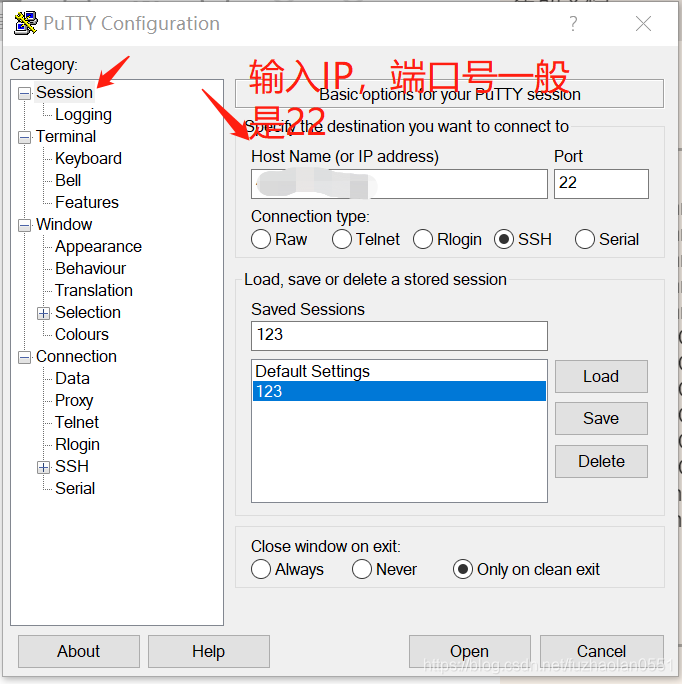Select the SSH connection type radio
Viewport: 682px width, 684px height.
click(504, 239)
